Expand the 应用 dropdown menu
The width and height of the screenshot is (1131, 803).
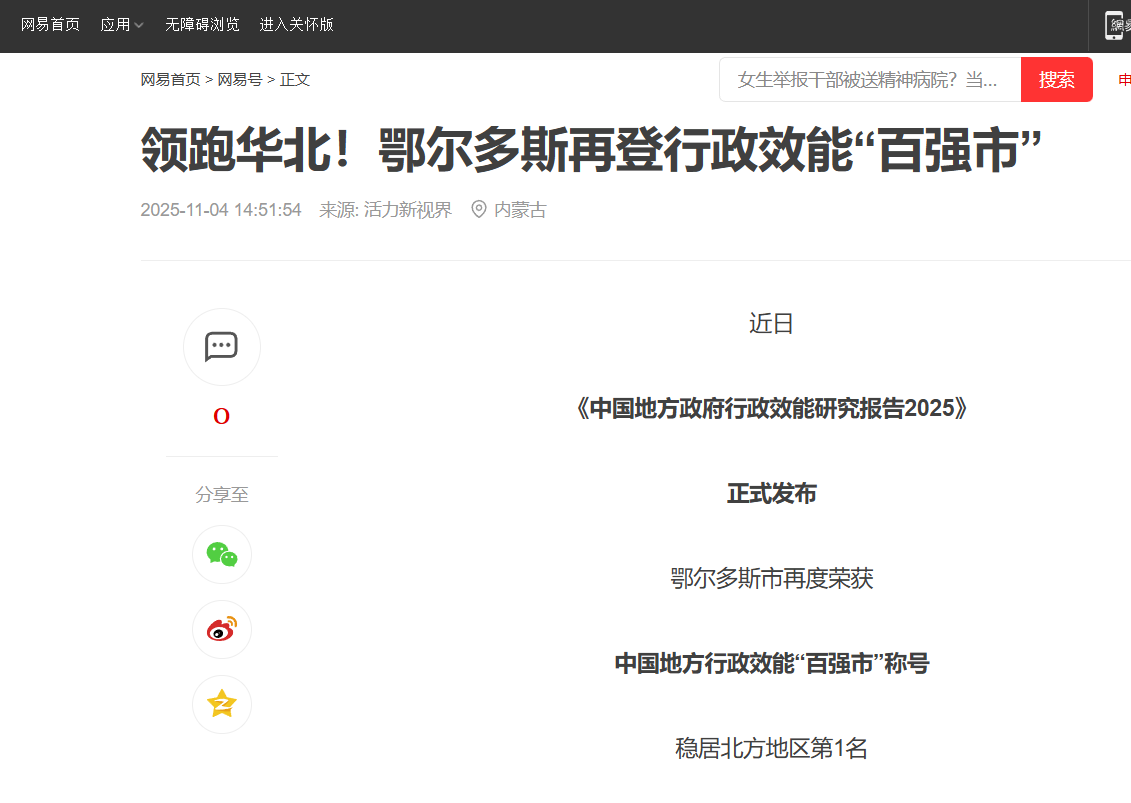pyautogui.click(x=122, y=25)
